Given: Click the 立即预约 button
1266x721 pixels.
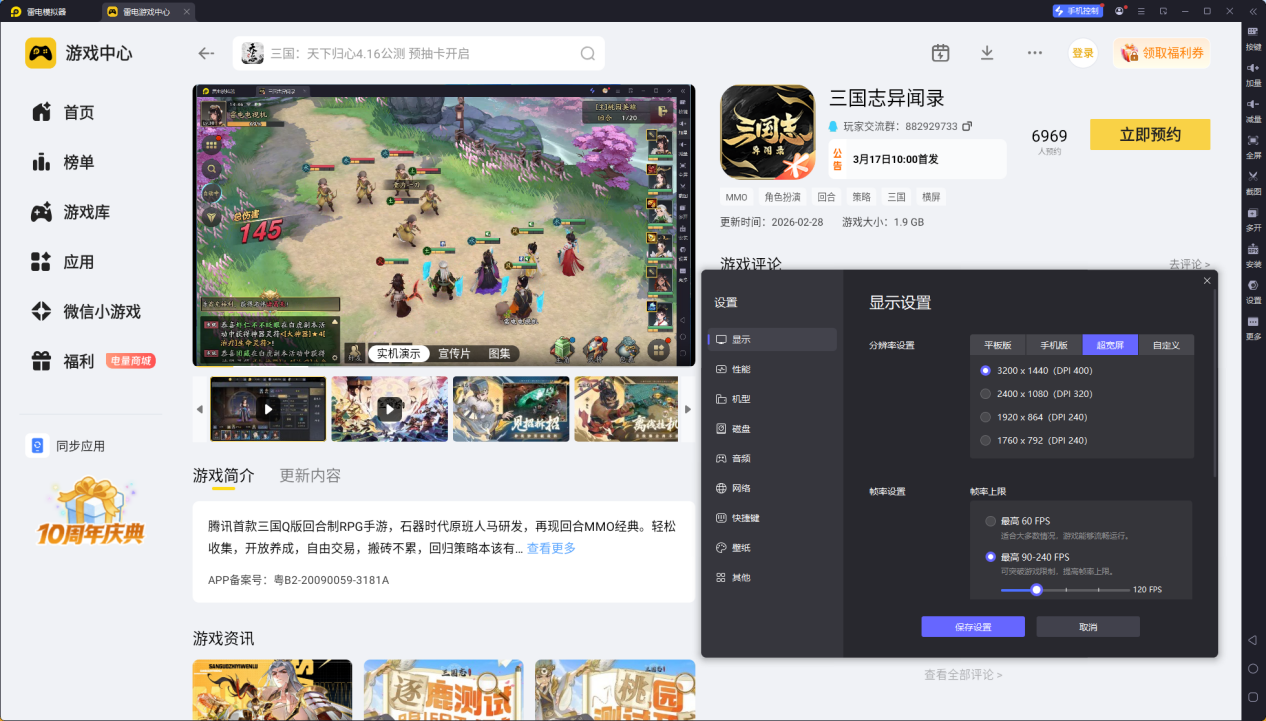Looking at the screenshot, I should pos(1150,135).
